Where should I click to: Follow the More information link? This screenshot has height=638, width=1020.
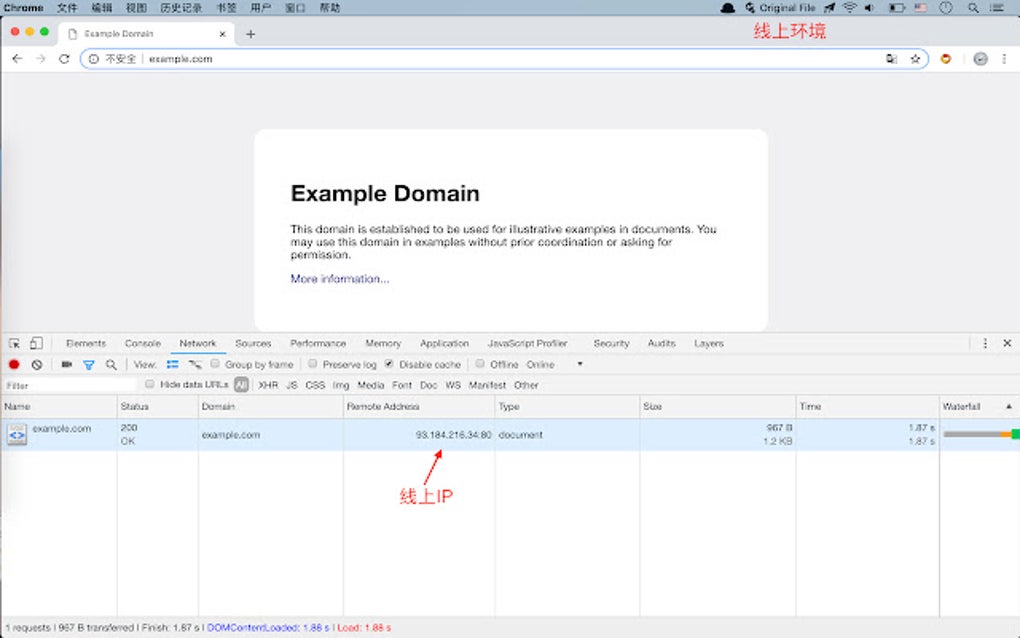340,278
